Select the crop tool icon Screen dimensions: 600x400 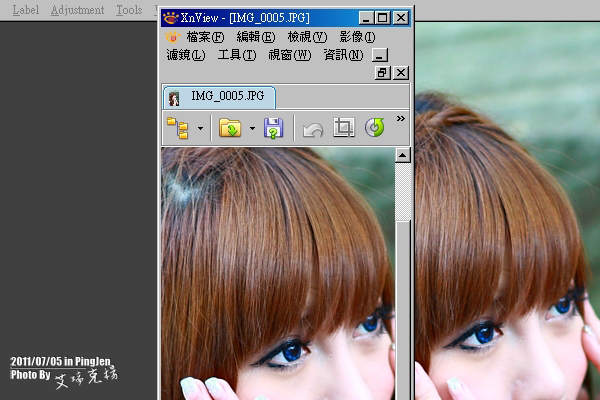coord(344,127)
